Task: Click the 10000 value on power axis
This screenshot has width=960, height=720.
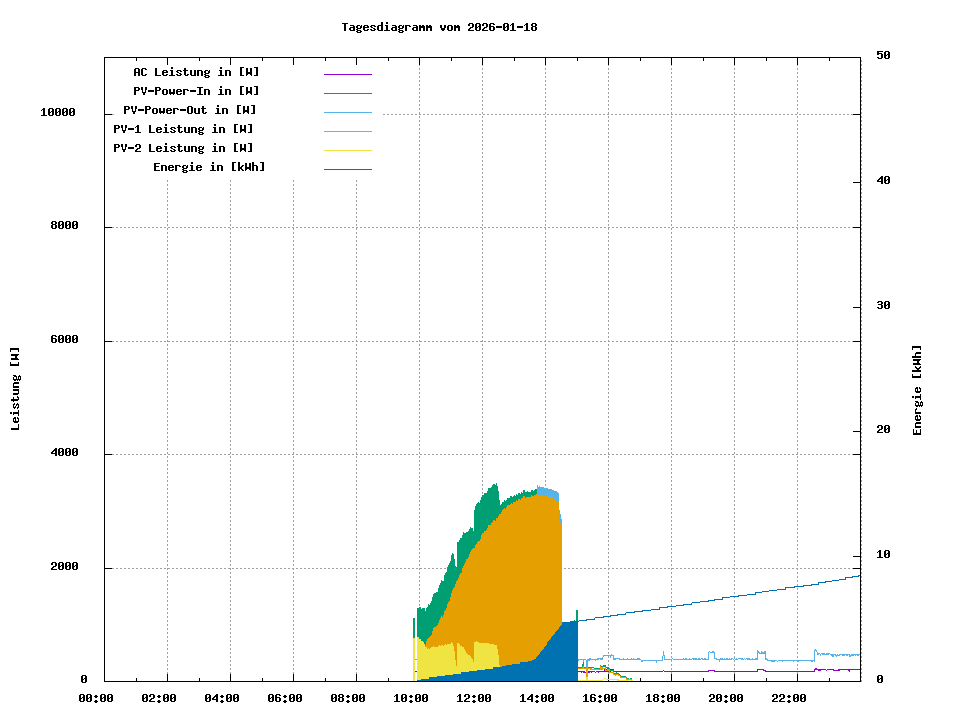Action: pos(58,113)
